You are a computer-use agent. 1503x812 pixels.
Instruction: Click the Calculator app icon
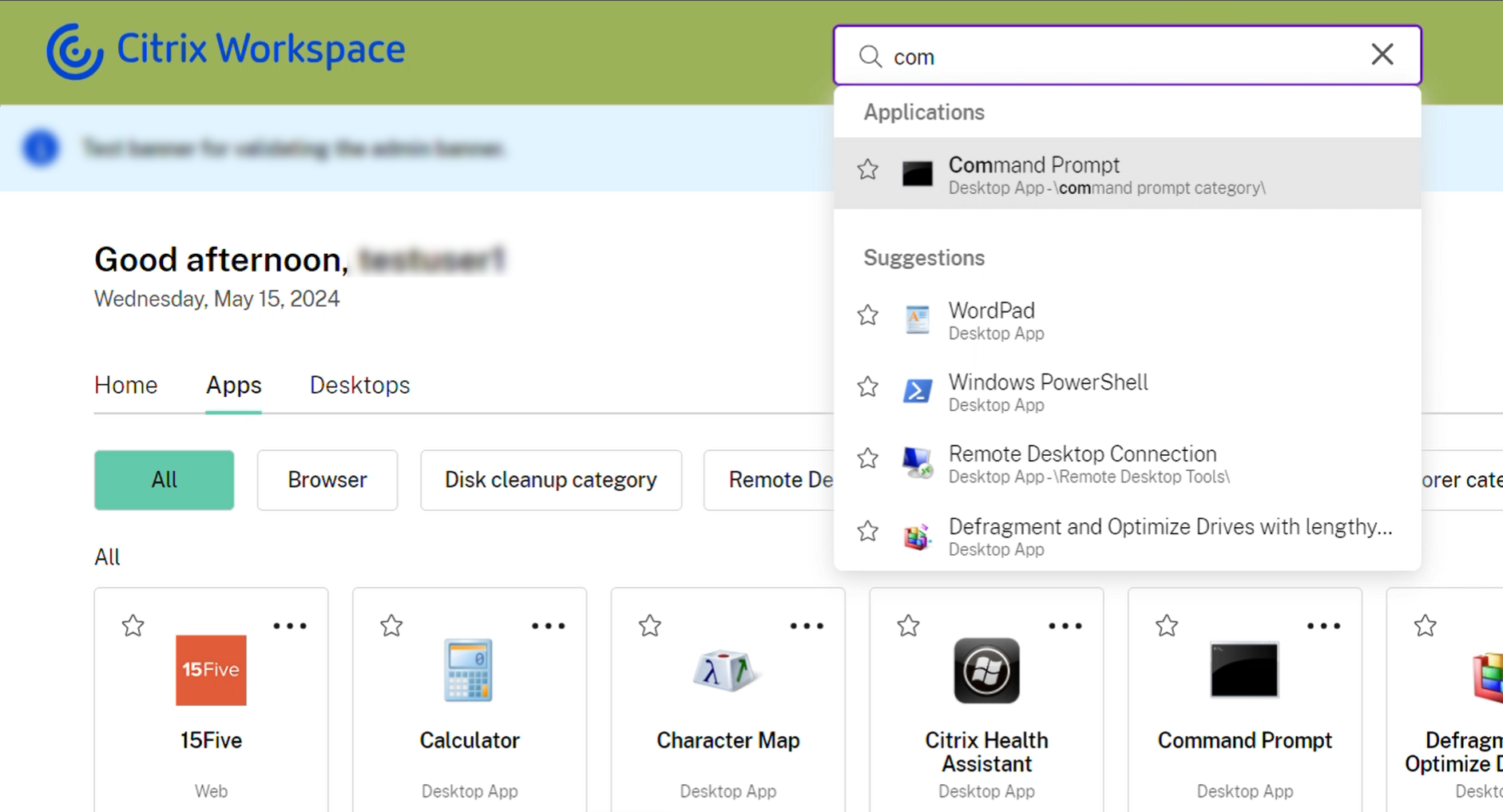tap(469, 671)
